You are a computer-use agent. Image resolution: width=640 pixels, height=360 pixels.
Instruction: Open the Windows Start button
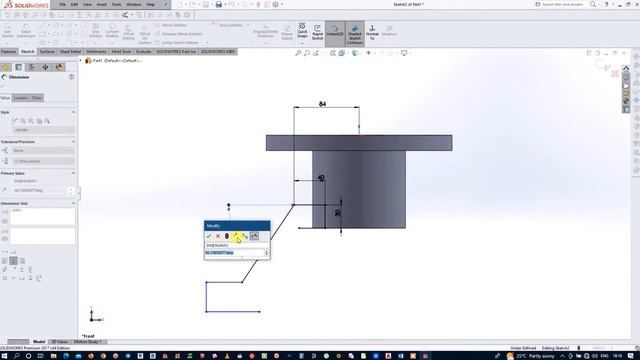4,356
